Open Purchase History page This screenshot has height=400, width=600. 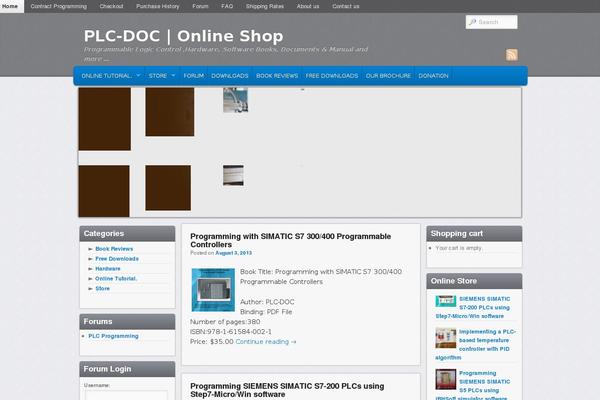tap(158, 6)
